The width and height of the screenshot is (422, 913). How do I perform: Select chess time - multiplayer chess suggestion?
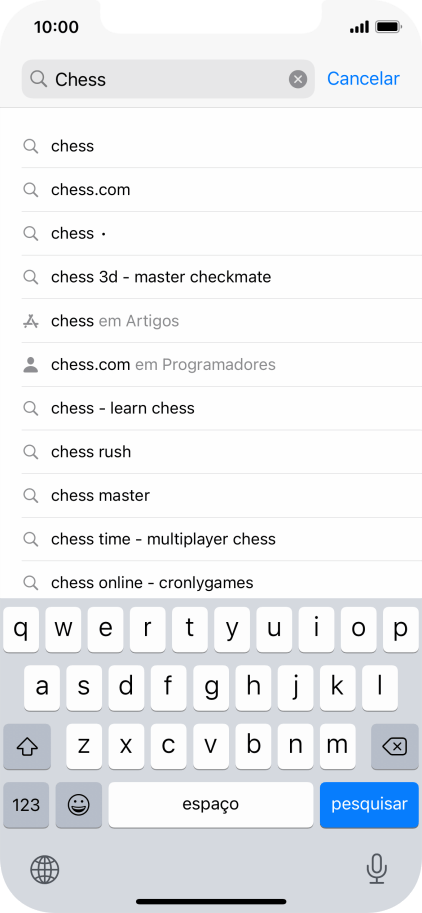click(x=222, y=539)
